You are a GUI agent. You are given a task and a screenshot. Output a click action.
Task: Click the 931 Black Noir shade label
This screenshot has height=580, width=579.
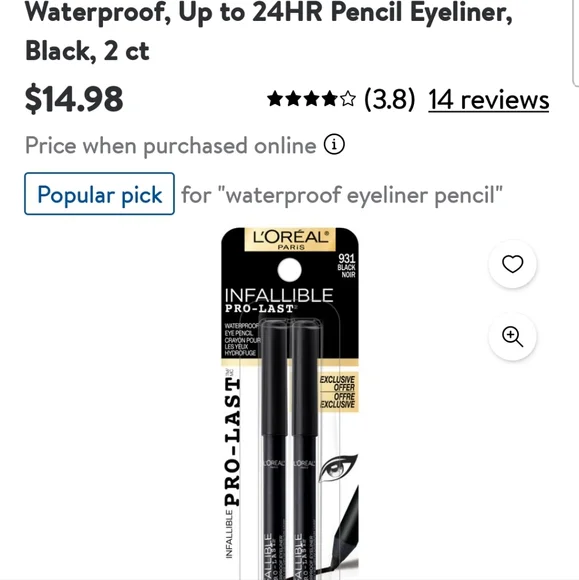click(347, 266)
